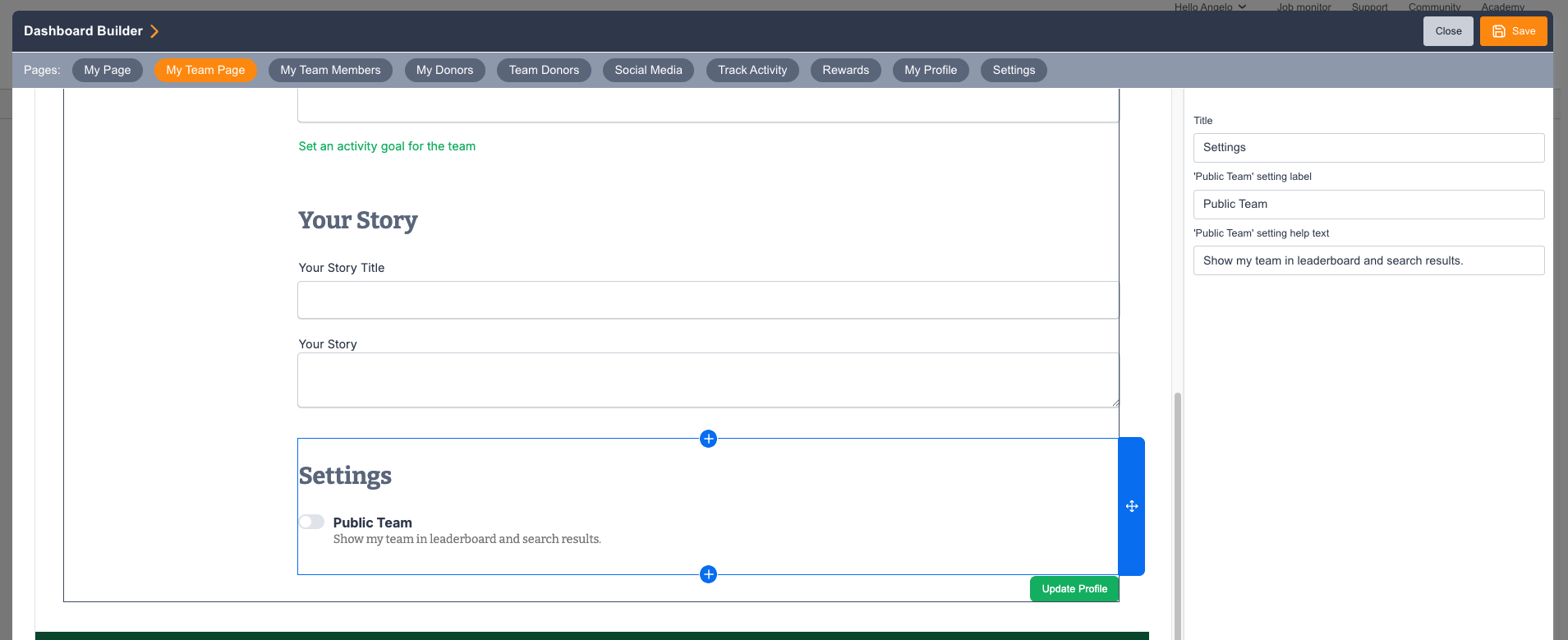Switch to My Team Members page

(330, 70)
